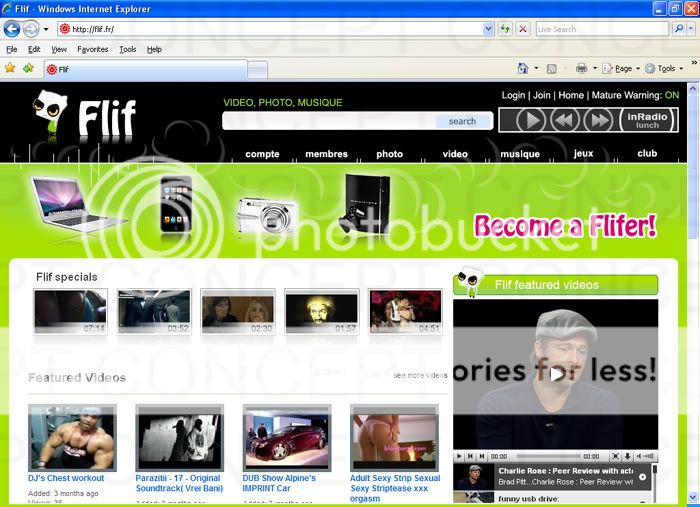The image size is (700, 507).
Task: Click the Home link in site header
Action: coord(571,95)
